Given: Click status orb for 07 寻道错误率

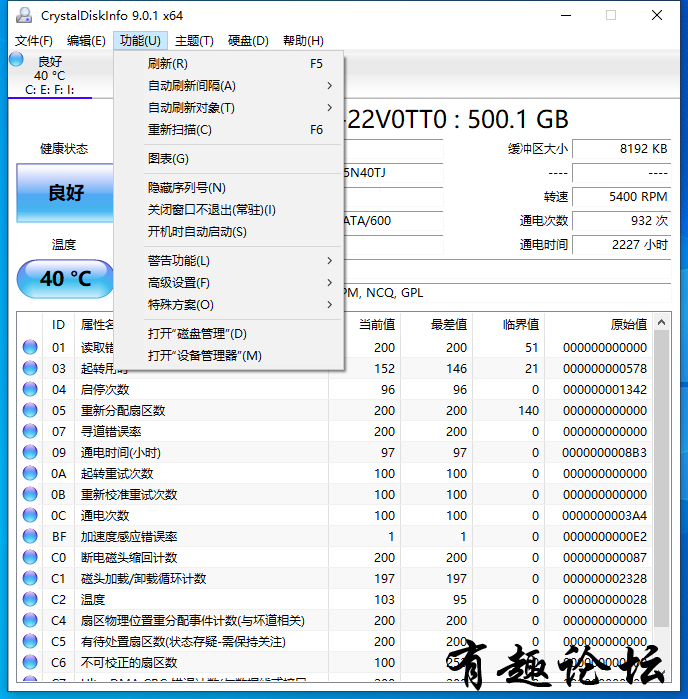Looking at the screenshot, I should [x=30, y=431].
